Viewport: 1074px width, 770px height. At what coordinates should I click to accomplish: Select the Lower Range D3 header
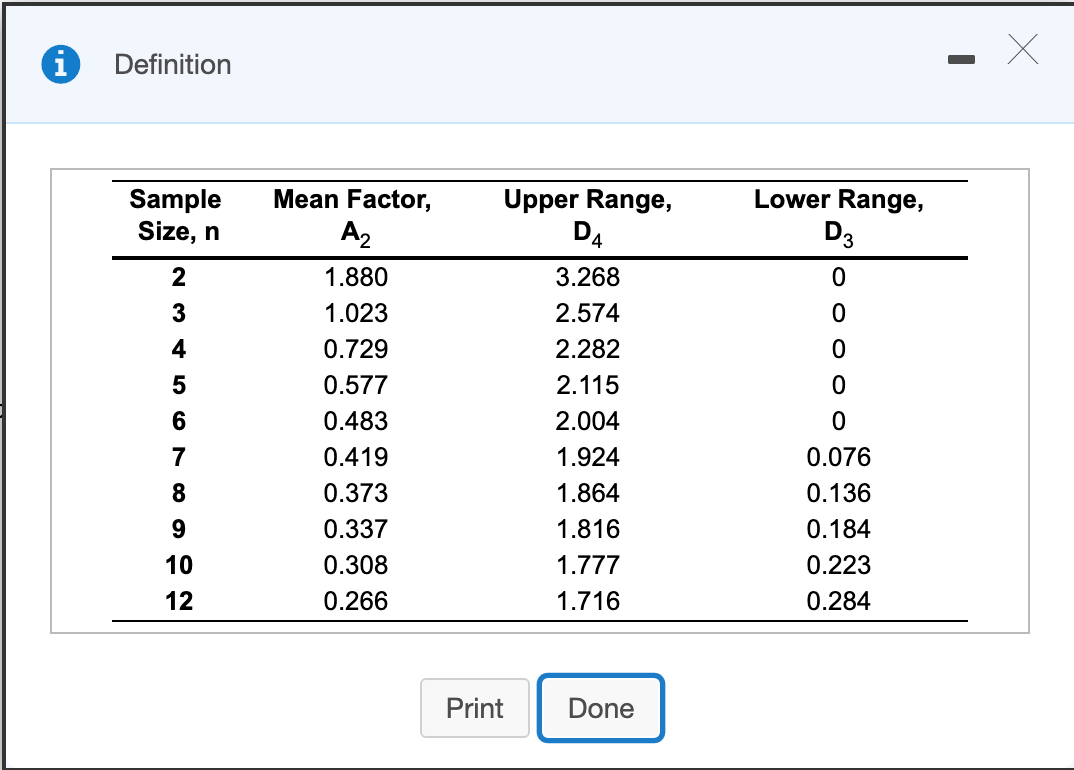pyautogui.click(x=838, y=216)
